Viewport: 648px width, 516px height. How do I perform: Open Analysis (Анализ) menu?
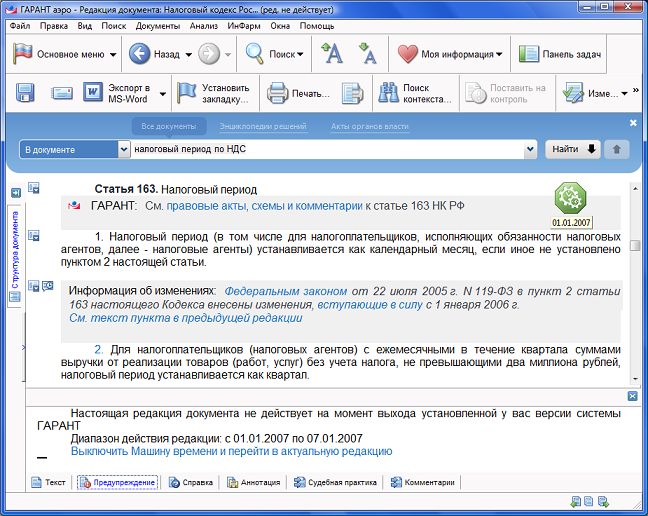pyautogui.click(x=203, y=25)
